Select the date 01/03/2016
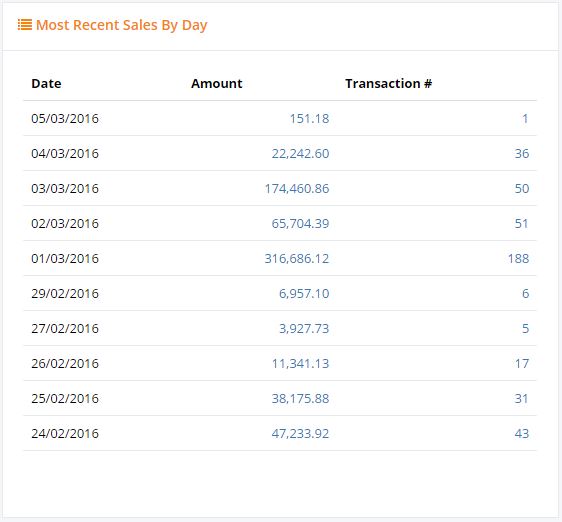 (x=65, y=258)
